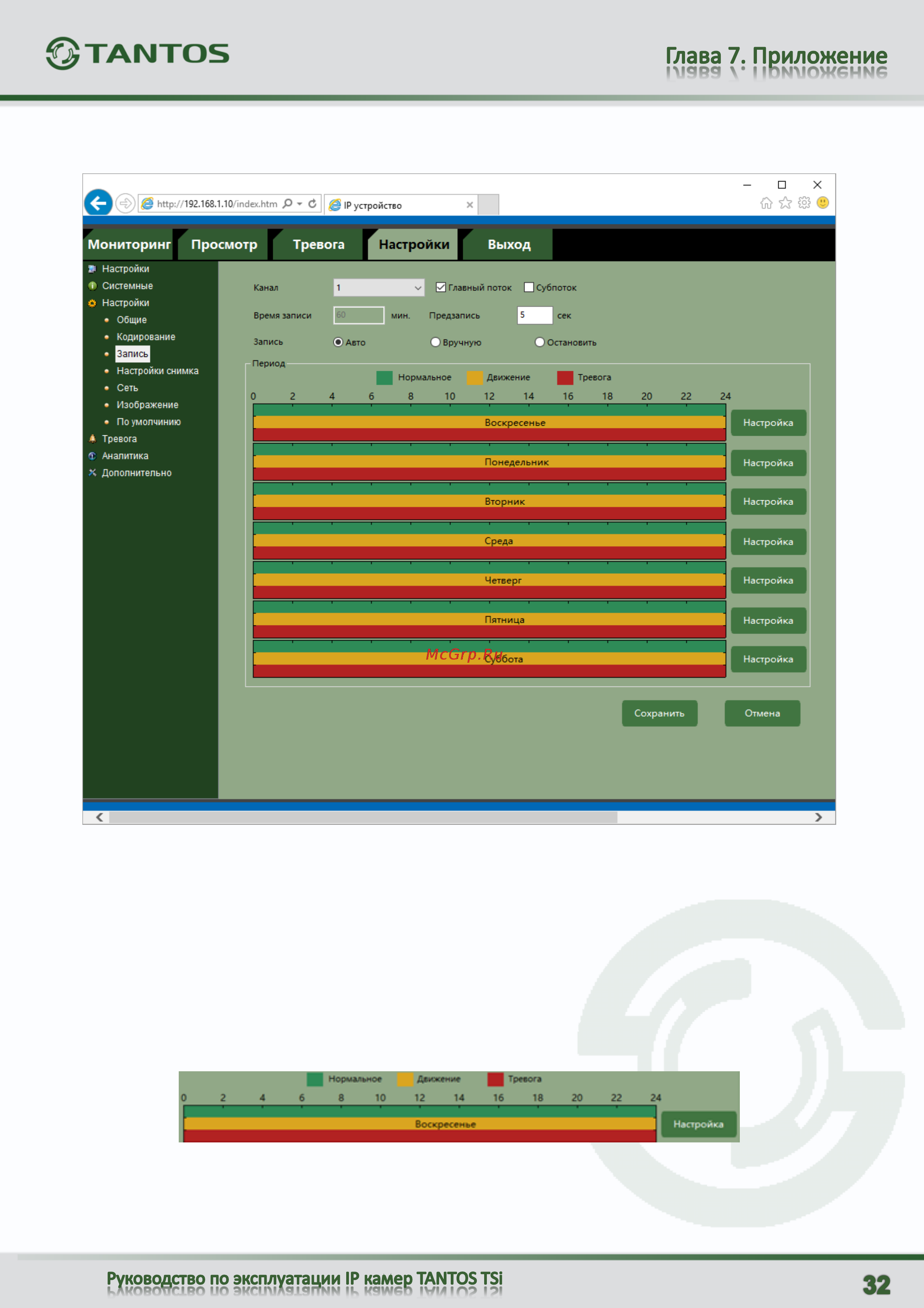Click the Пятница schedule timeline bar
The height and width of the screenshot is (1308, 924).
(x=490, y=620)
